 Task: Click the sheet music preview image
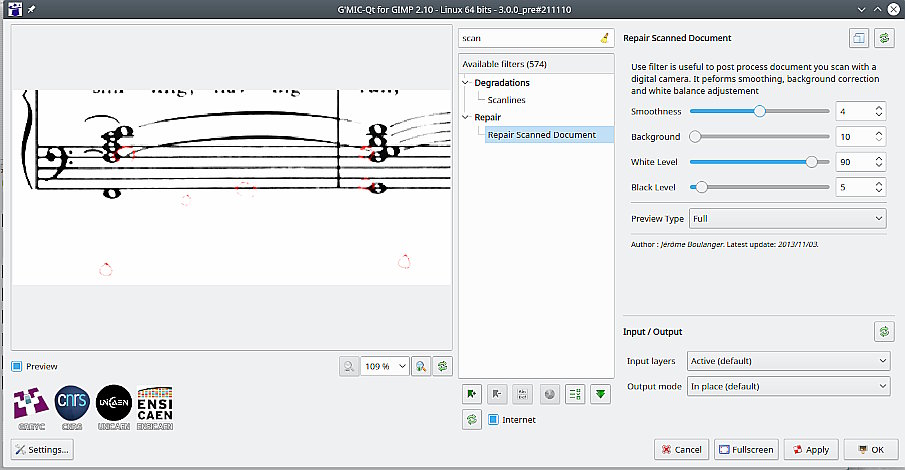(231, 187)
